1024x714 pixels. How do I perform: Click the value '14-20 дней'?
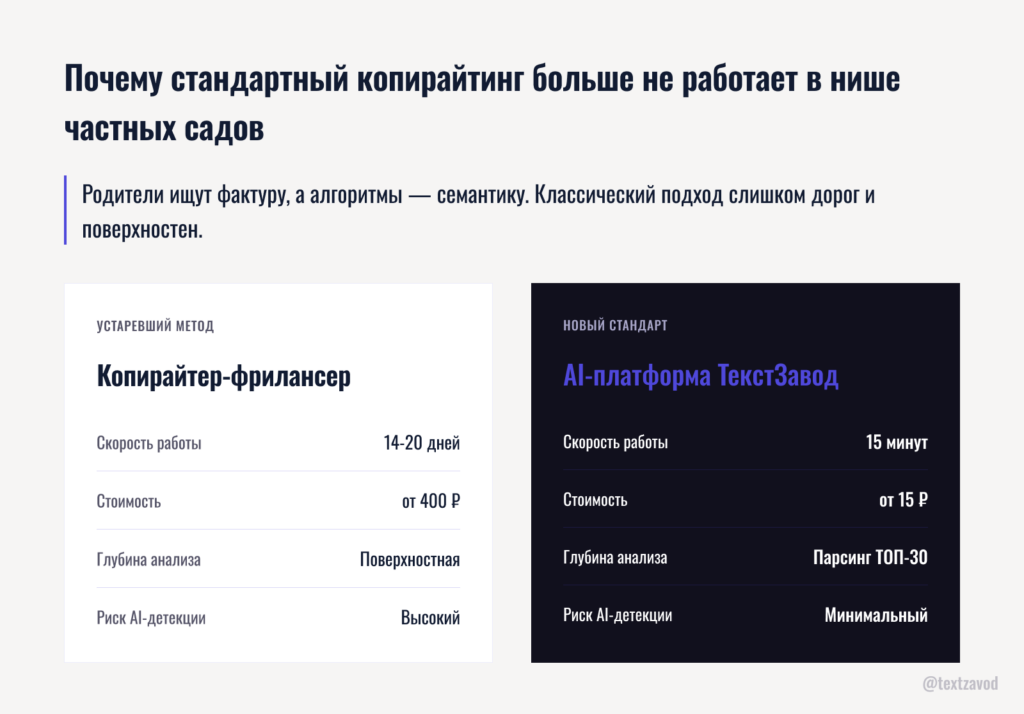(422, 443)
